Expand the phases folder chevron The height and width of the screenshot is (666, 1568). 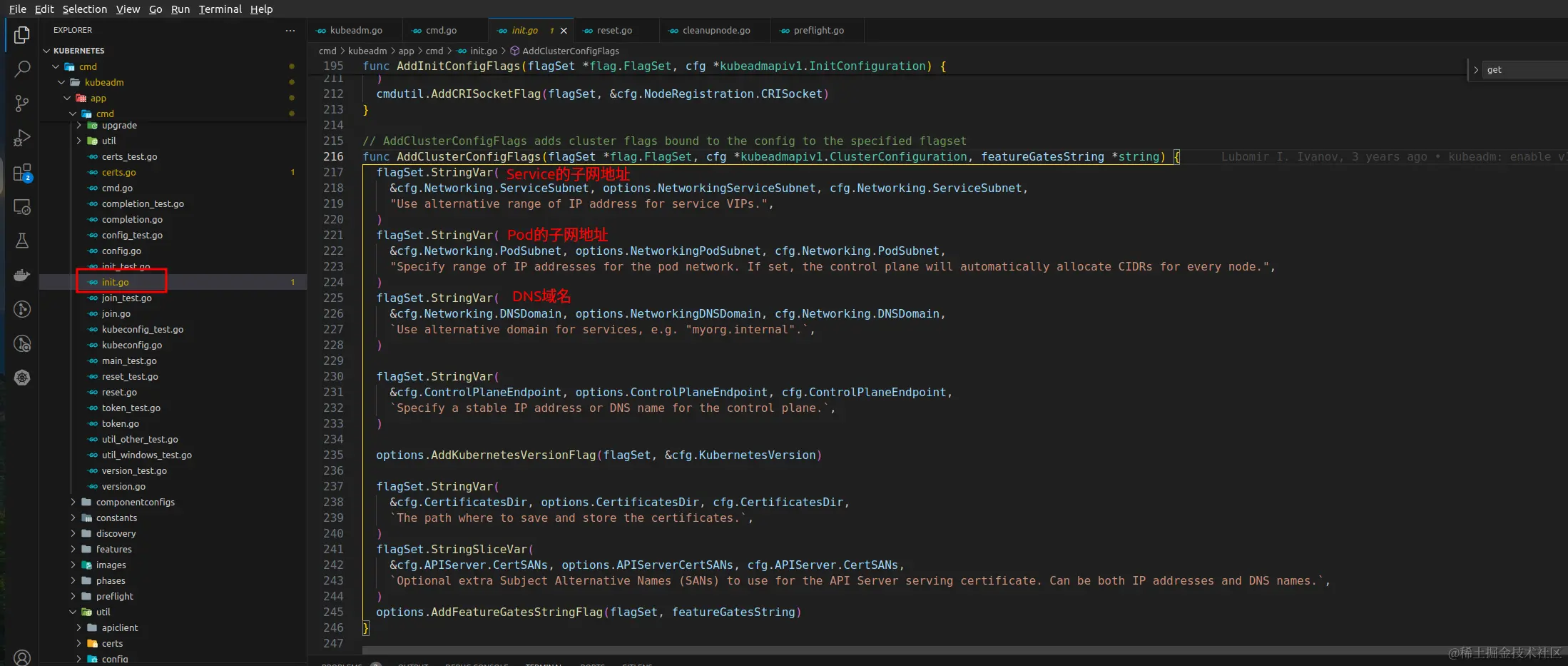point(73,580)
